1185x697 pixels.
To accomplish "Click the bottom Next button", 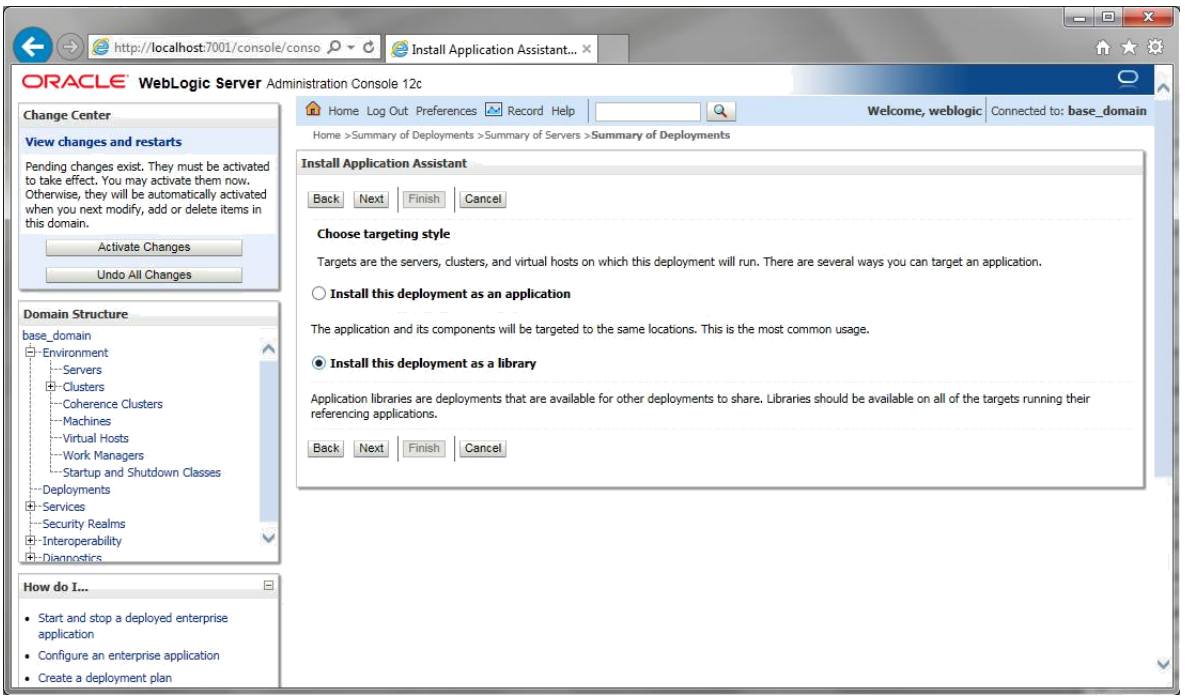I will click(371, 448).
